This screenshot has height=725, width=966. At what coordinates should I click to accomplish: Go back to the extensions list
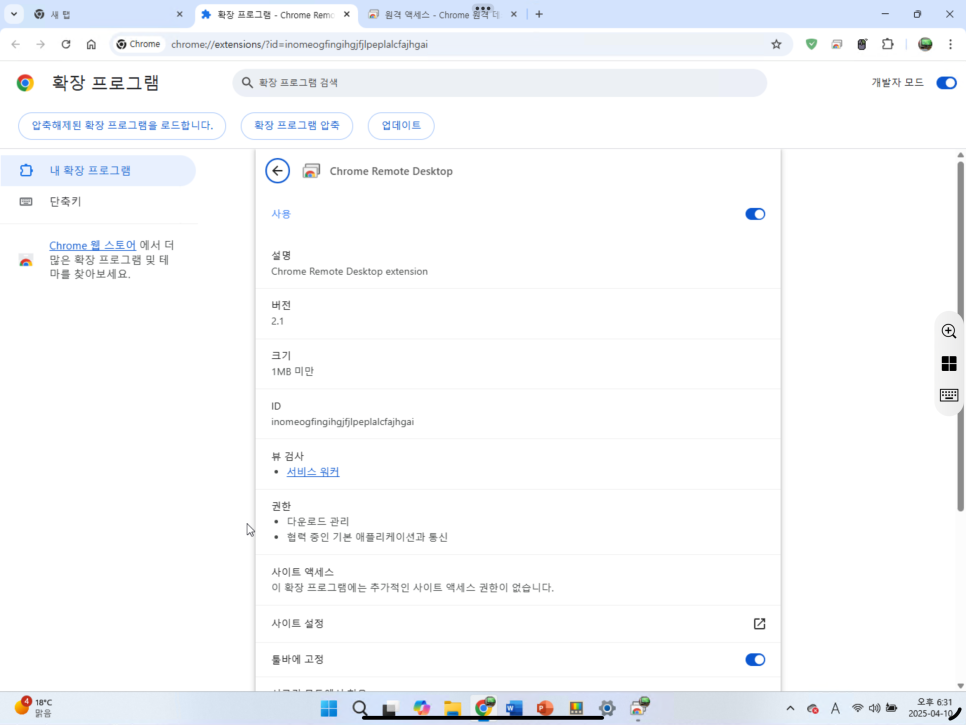click(277, 171)
